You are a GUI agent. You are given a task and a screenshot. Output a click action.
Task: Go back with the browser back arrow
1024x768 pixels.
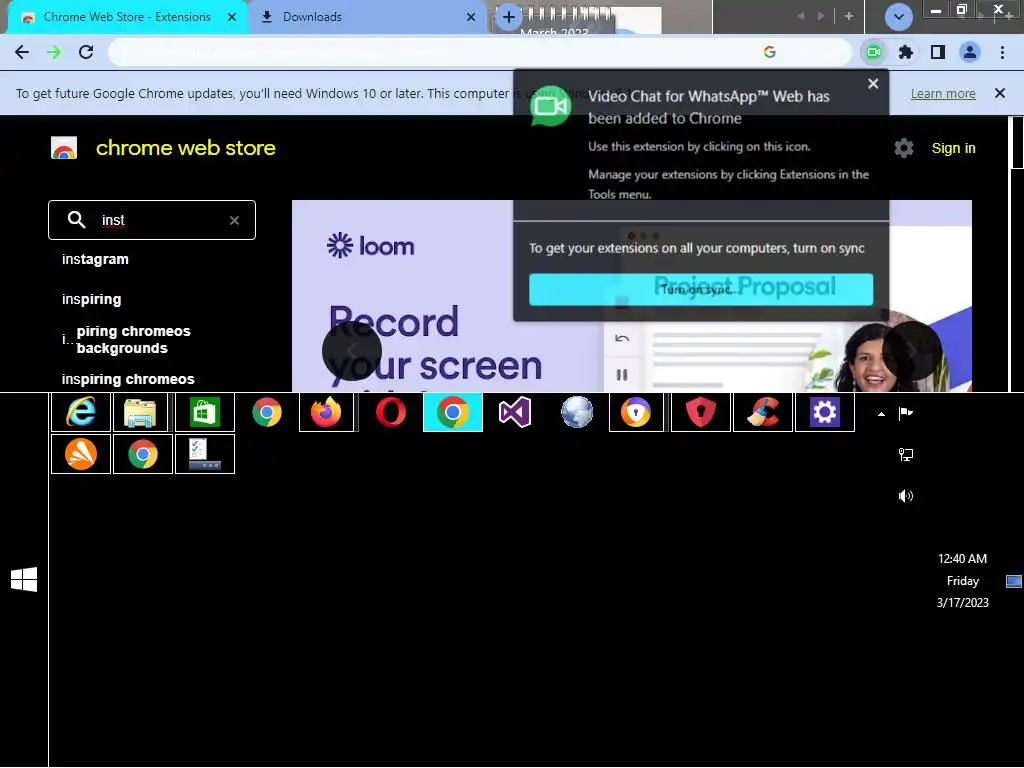point(22,52)
